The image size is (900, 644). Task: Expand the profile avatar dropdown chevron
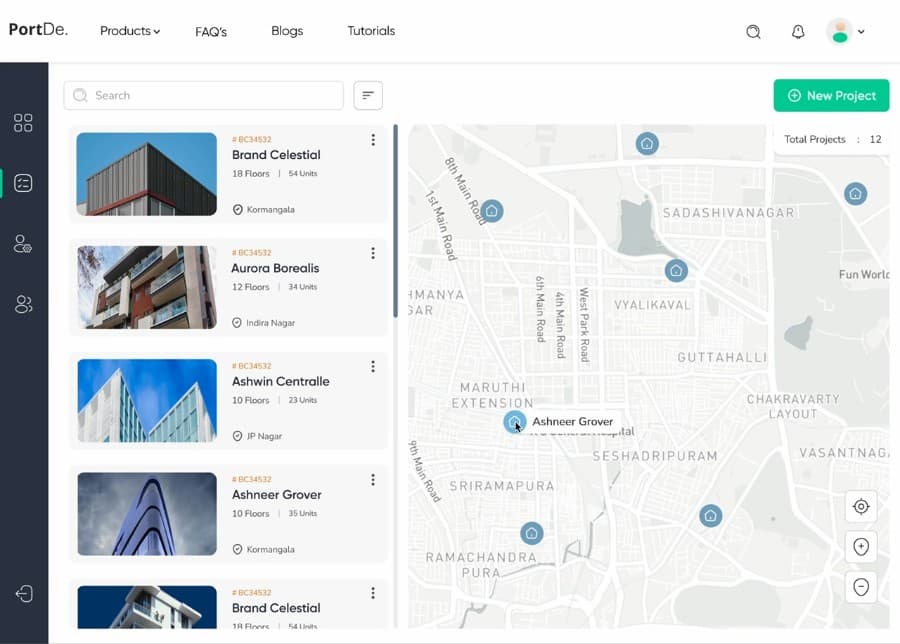[x=861, y=32]
